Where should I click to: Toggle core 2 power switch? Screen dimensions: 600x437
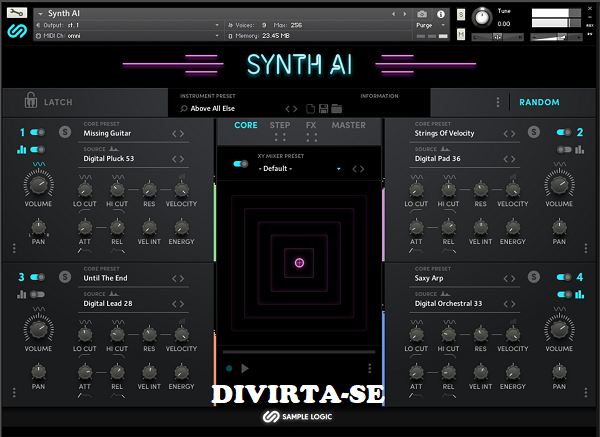[564, 132]
